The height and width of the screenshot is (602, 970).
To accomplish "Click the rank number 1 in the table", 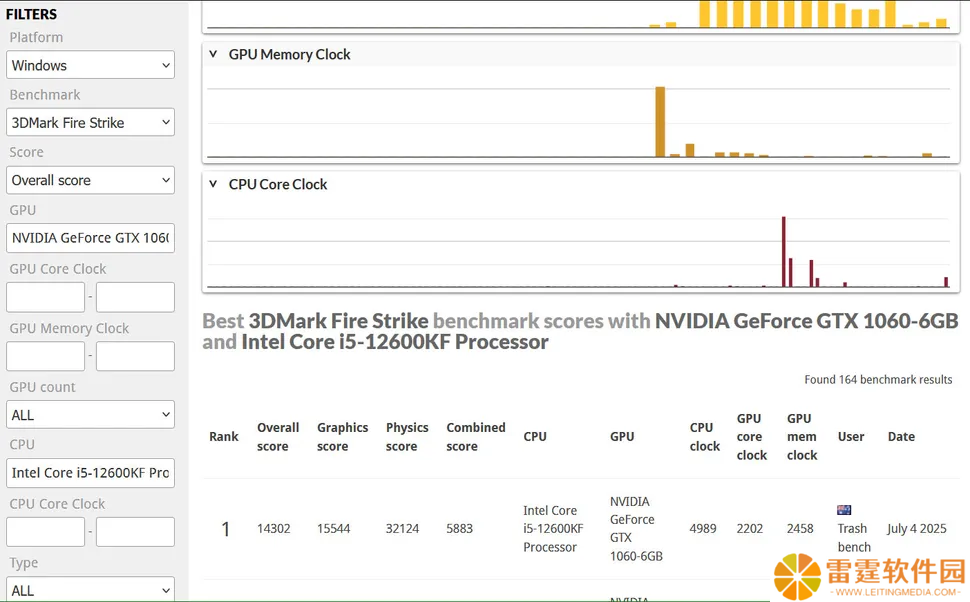I will point(225,529).
